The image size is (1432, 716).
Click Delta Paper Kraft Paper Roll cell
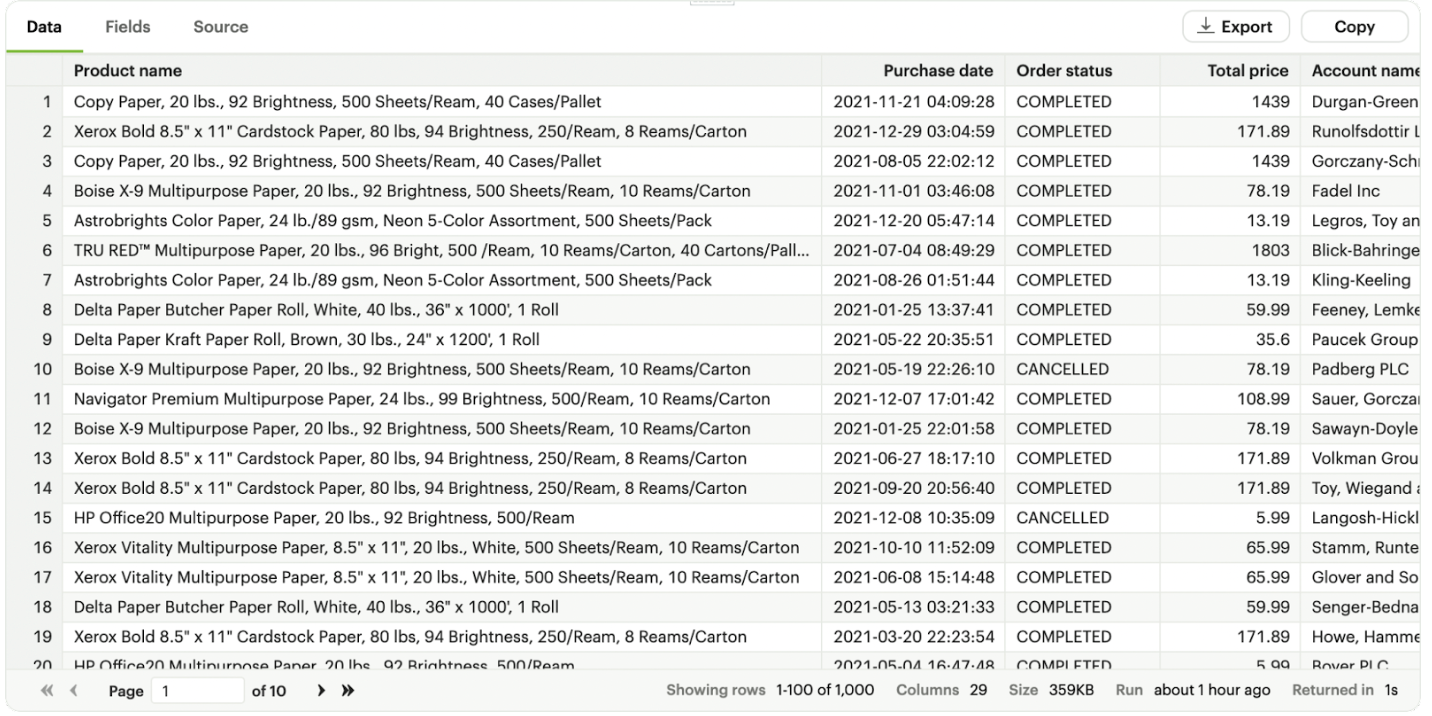[443, 339]
